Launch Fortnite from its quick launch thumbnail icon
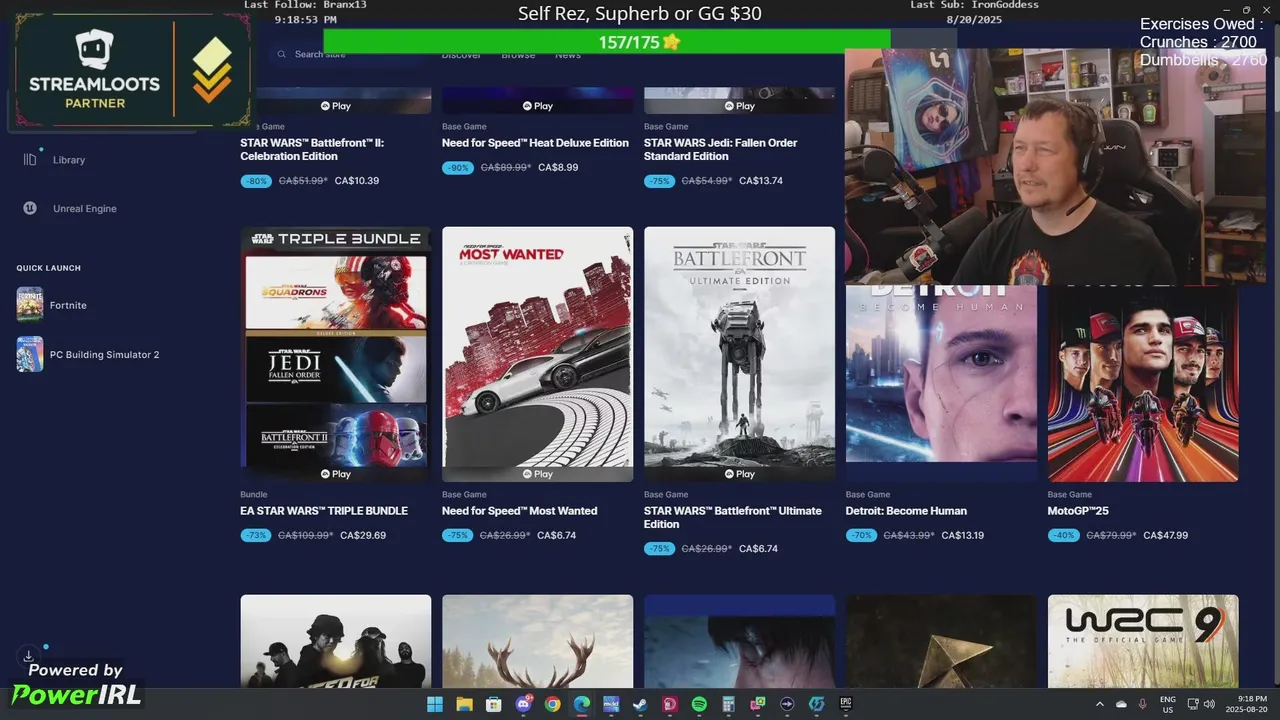The image size is (1280, 720). (x=30, y=305)
